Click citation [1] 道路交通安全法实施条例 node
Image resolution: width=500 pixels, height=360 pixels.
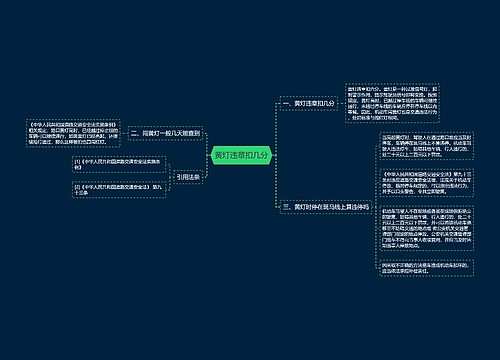[x=119, y=164]
